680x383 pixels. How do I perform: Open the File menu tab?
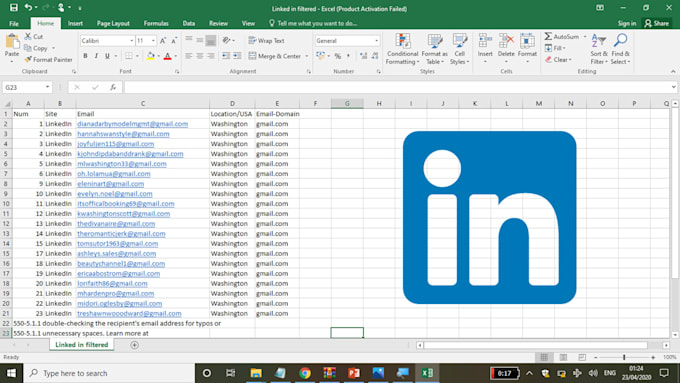point(14,23)
